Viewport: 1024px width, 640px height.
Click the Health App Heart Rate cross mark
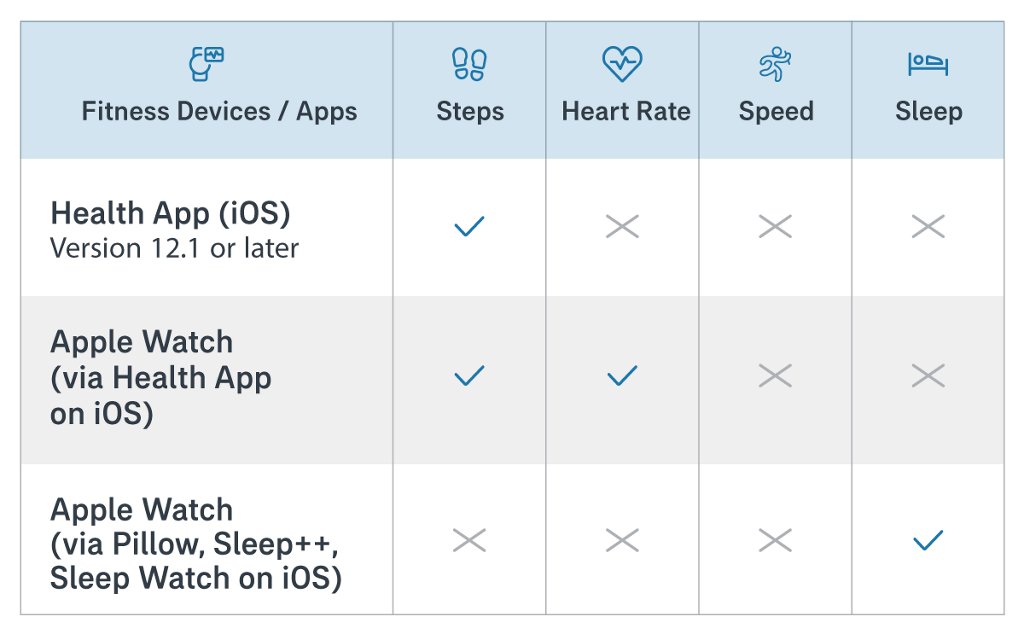point(622,227)
